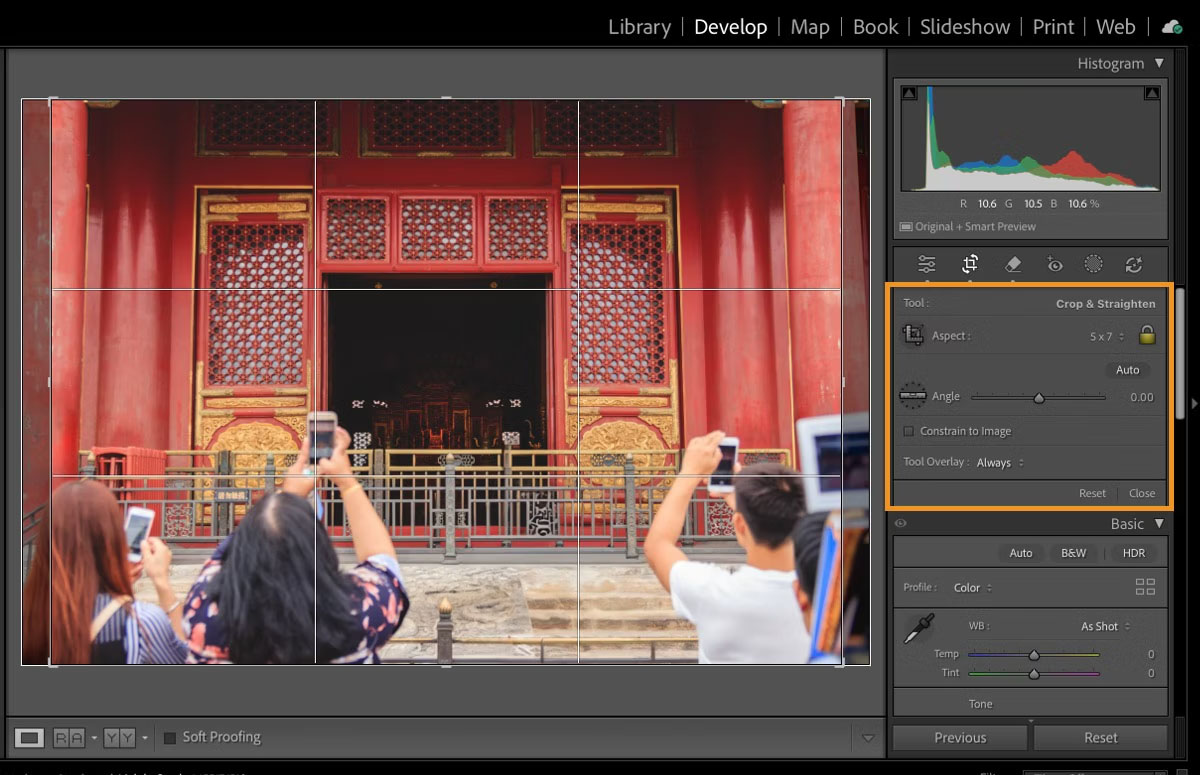Open the Tool Overlay Always dropdown
1200x775 pixels.
997,462
